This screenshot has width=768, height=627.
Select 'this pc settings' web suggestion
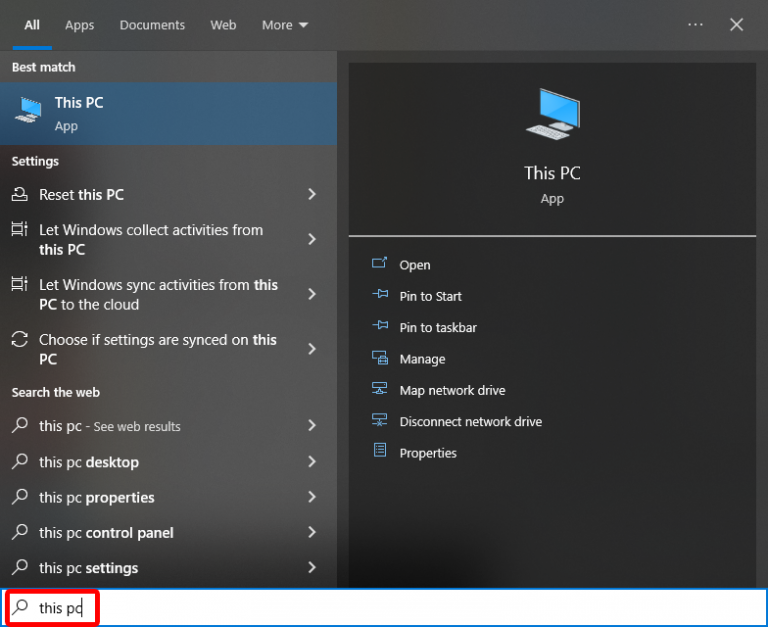[x=168, y=568]
